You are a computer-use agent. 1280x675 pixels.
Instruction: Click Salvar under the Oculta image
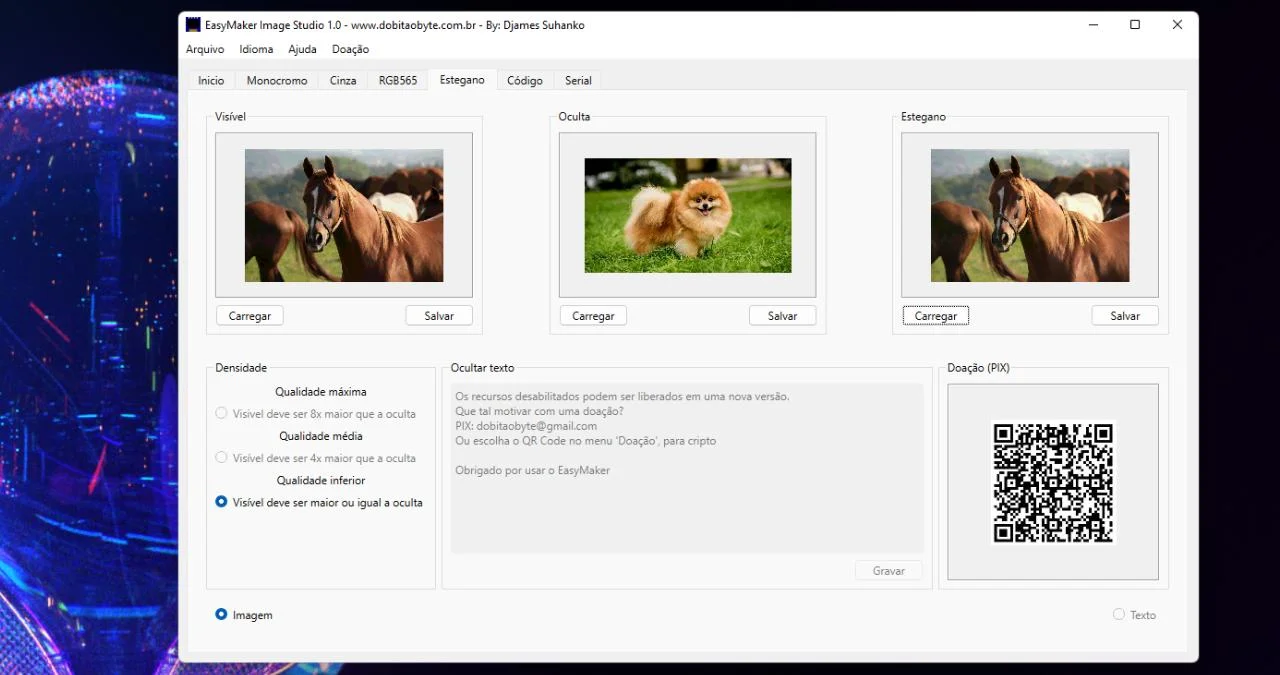pos(782,316)
